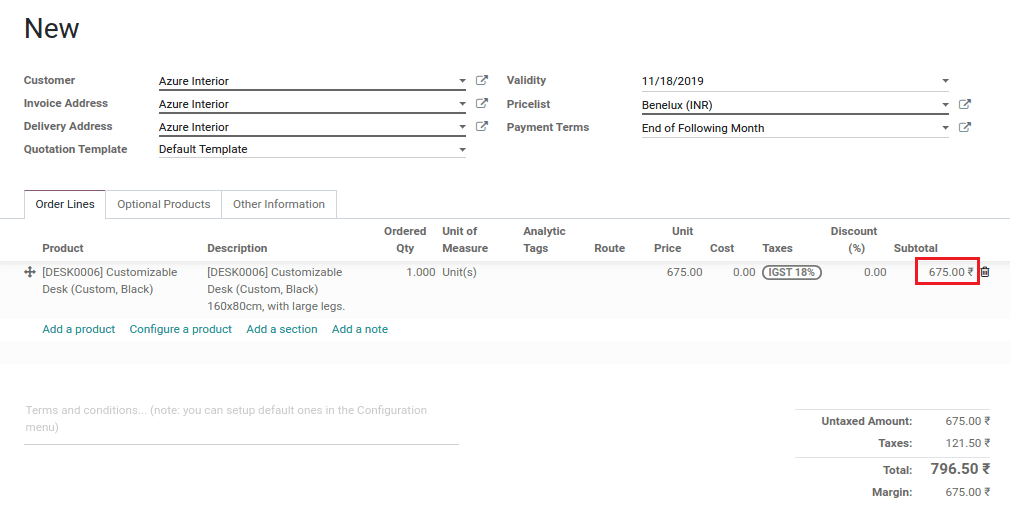The image size is (1010, 514).
Task: Sort by Product column header
Action: tap(62, 248)
